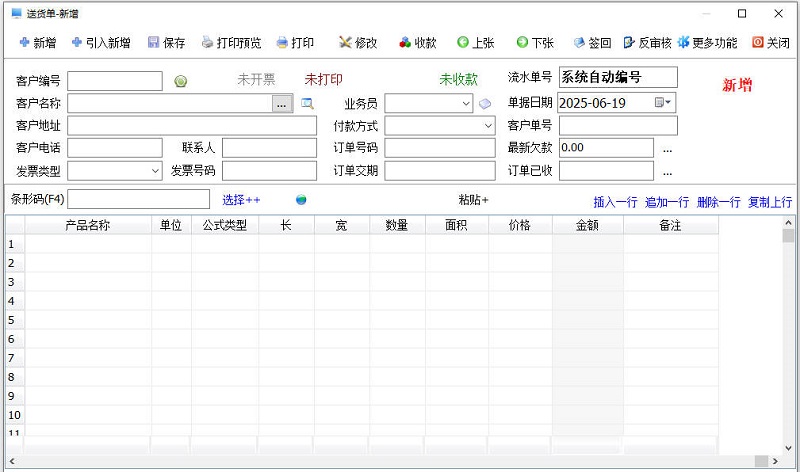800x472 pixels.
Task: Click the 产品名称 column header
Action: coord(88,225)
